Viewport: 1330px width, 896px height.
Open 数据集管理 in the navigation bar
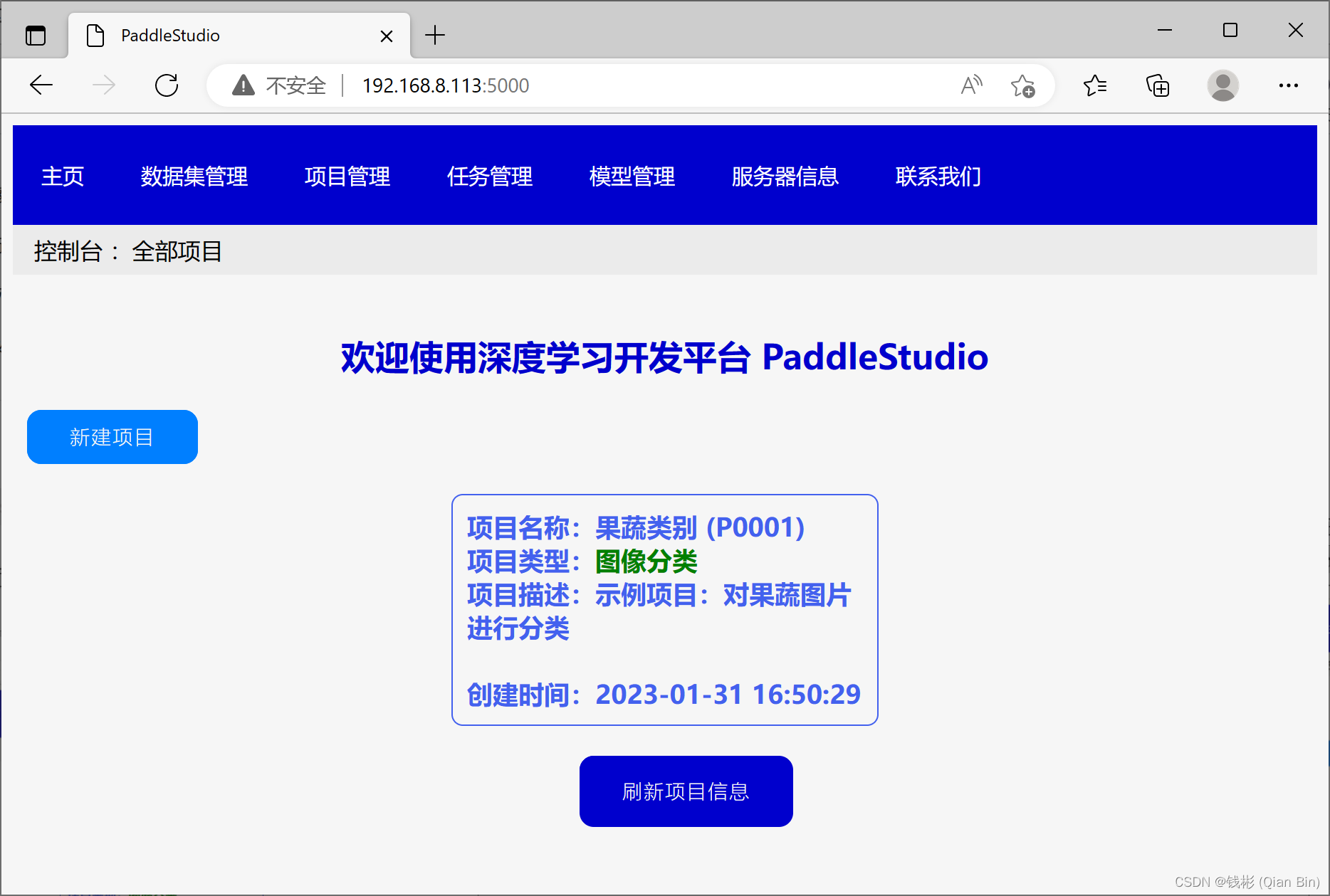194,176
